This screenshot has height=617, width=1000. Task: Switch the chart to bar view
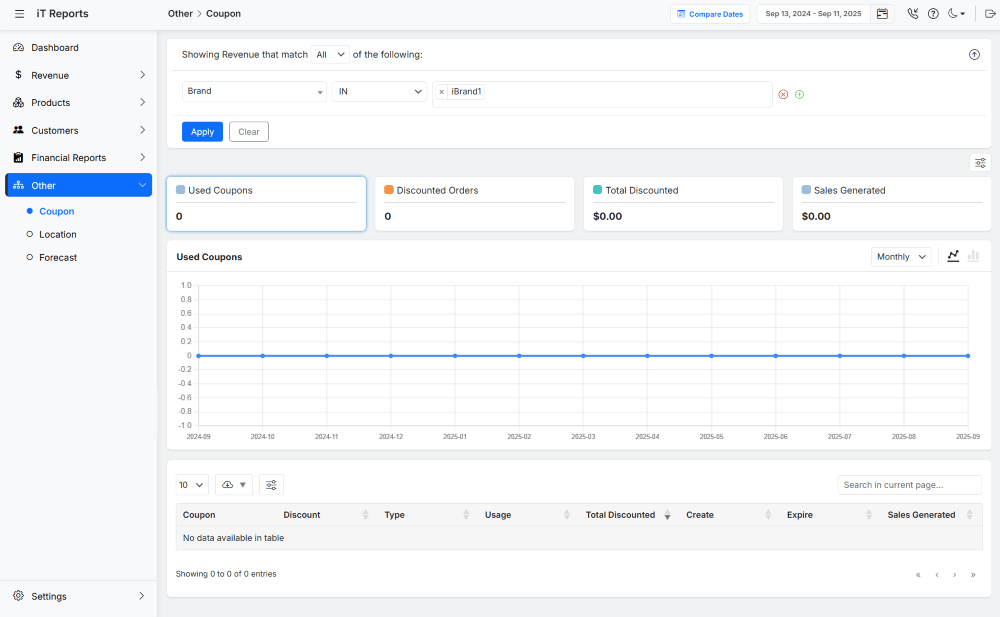(974, 256)
